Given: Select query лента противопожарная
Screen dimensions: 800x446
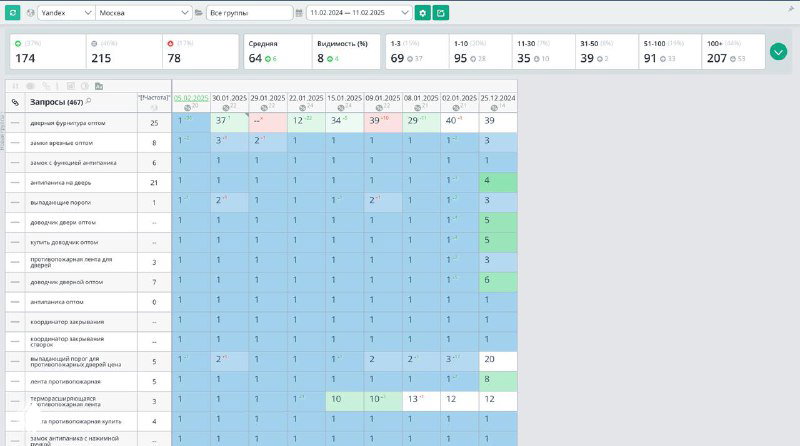Looking at the screenshot, I should point(65,382).
